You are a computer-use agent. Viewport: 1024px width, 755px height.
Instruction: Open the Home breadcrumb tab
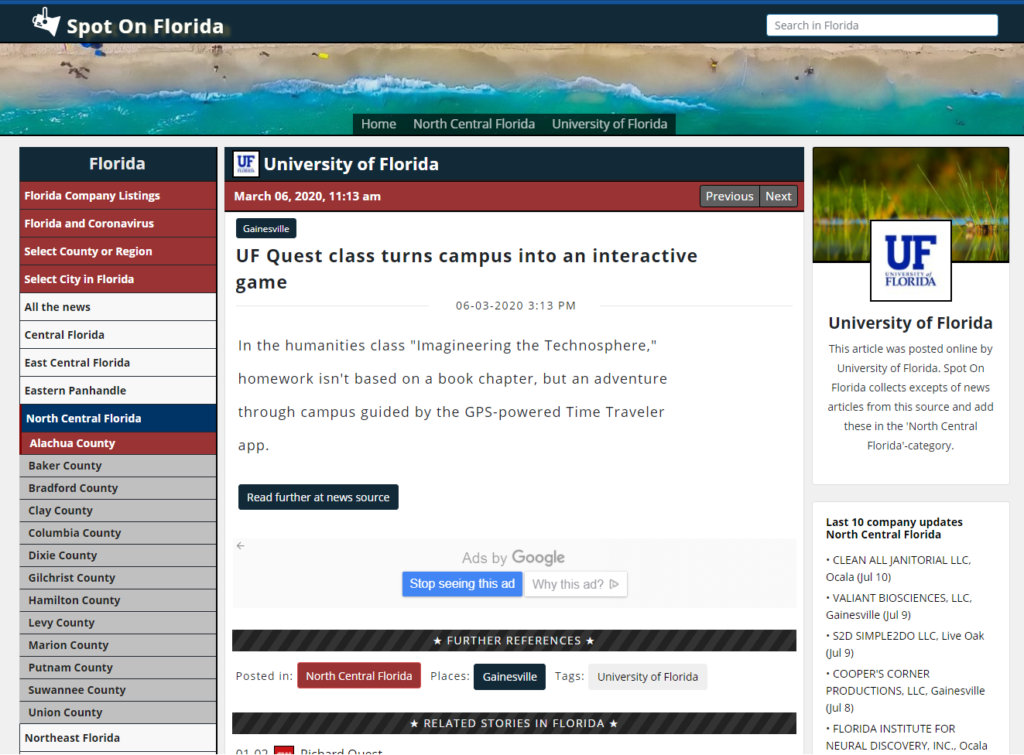[379, 124]
